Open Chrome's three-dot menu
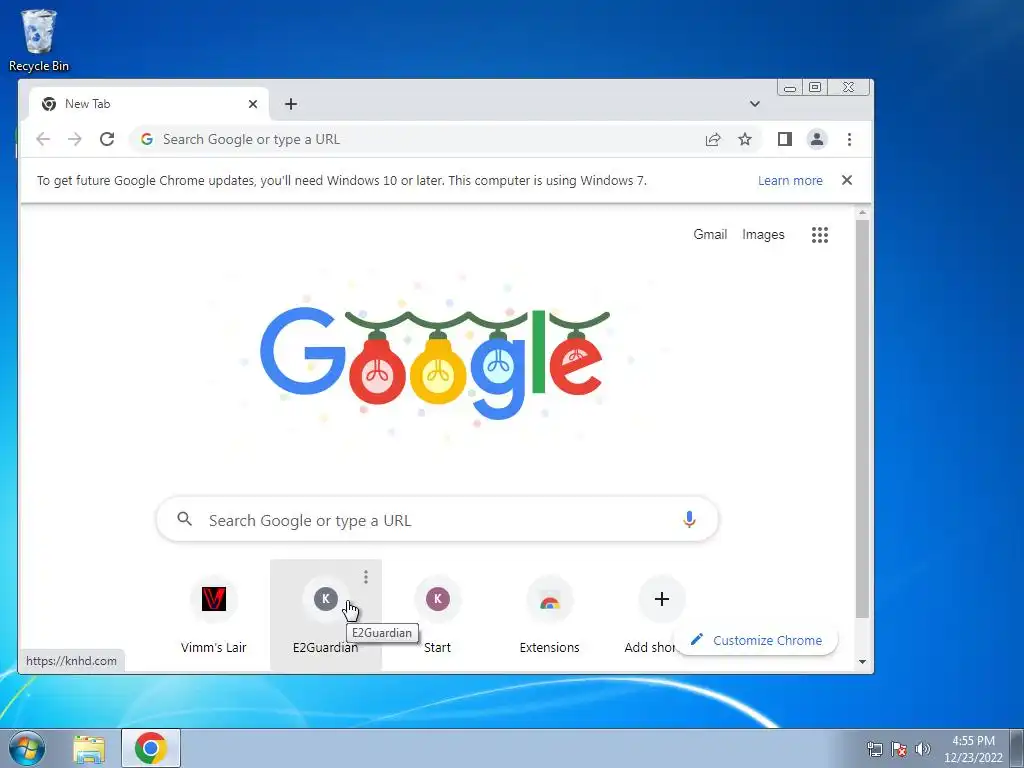Image resolution: width=1024 pixels, height=768 pixels. [x=849, y=139]
